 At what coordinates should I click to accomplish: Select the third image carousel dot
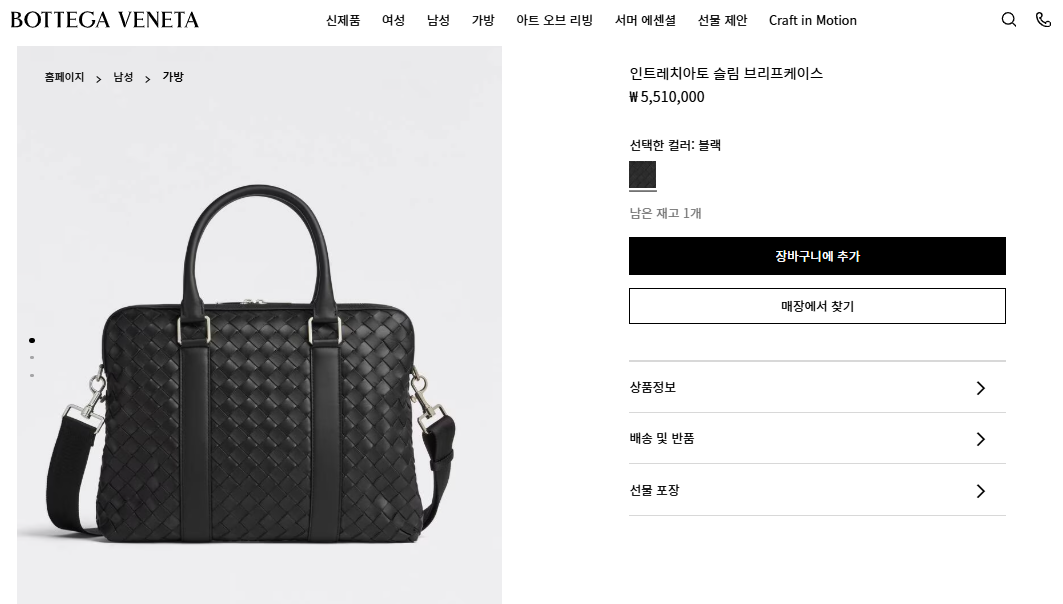(x=32, y=375)
